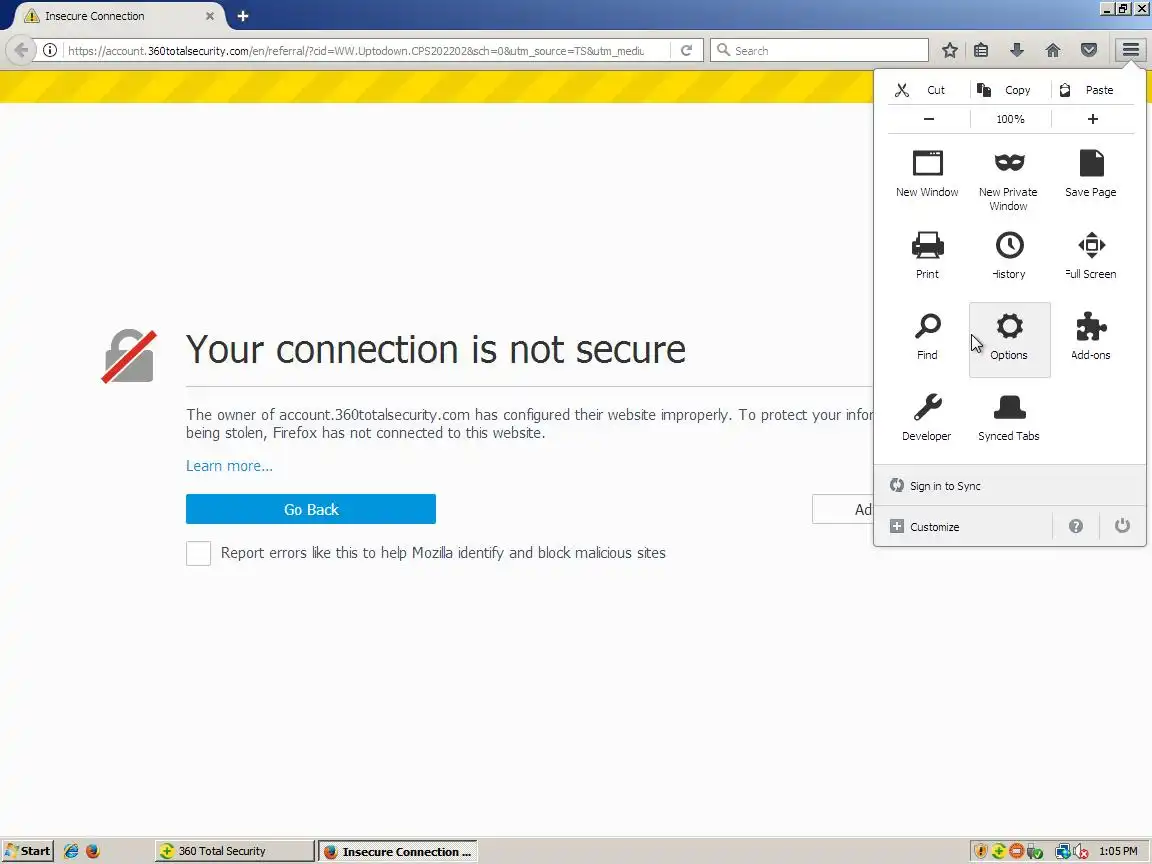Open the Downloads arrow icon

click(1017, 50)
